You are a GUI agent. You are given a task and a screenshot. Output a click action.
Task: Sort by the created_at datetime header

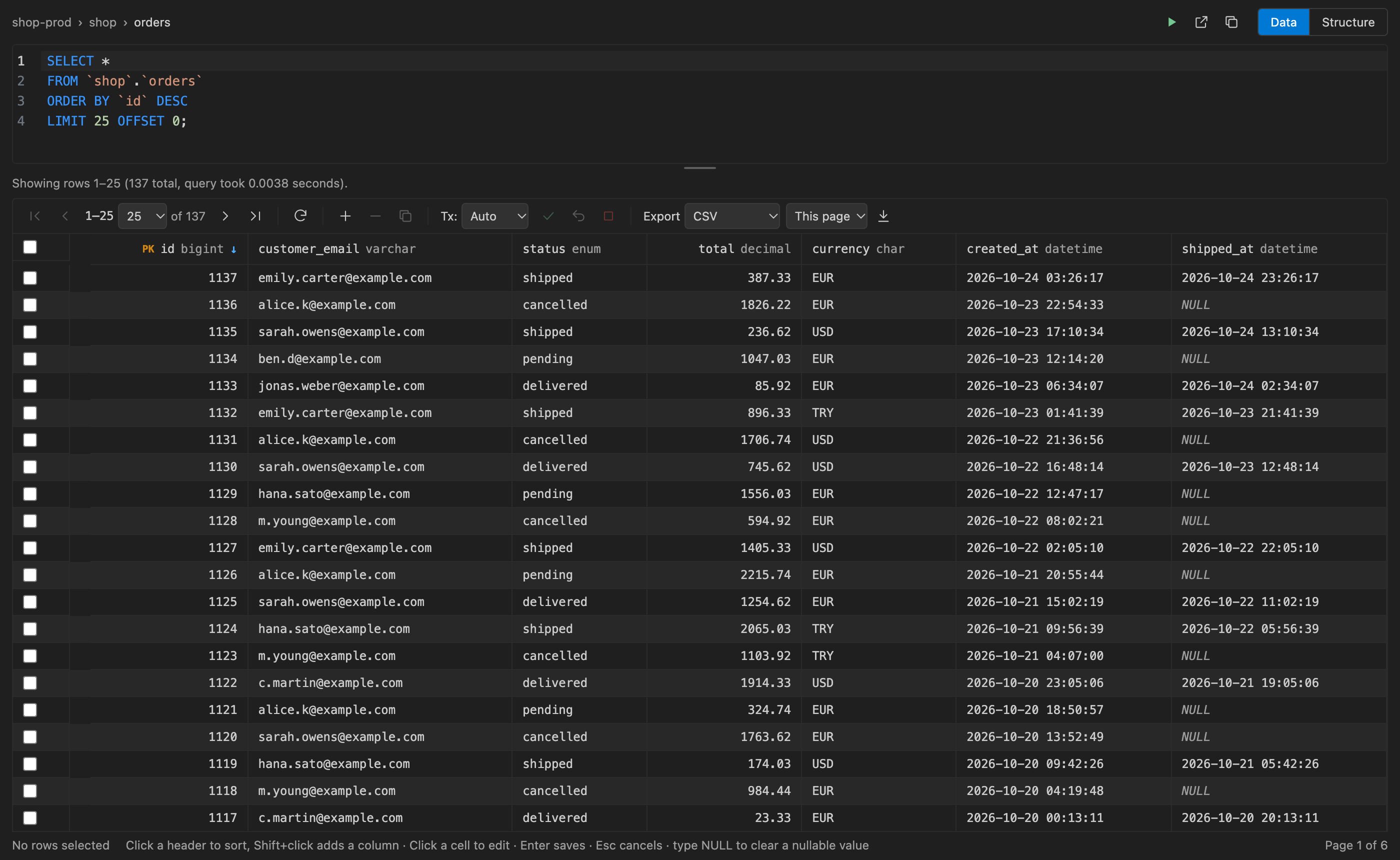click(x=1063, y=249)
